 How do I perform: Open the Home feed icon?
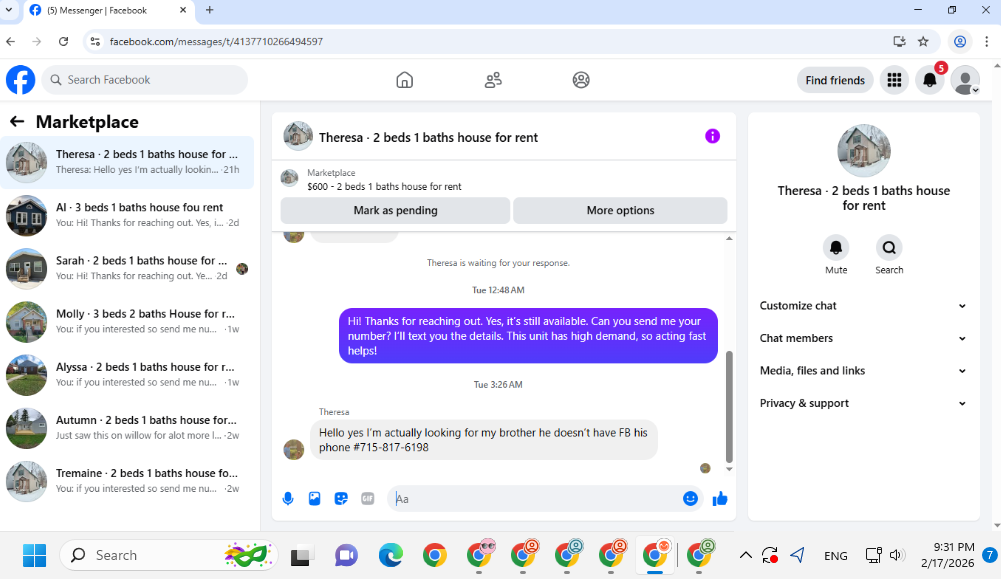pos(404,80)
